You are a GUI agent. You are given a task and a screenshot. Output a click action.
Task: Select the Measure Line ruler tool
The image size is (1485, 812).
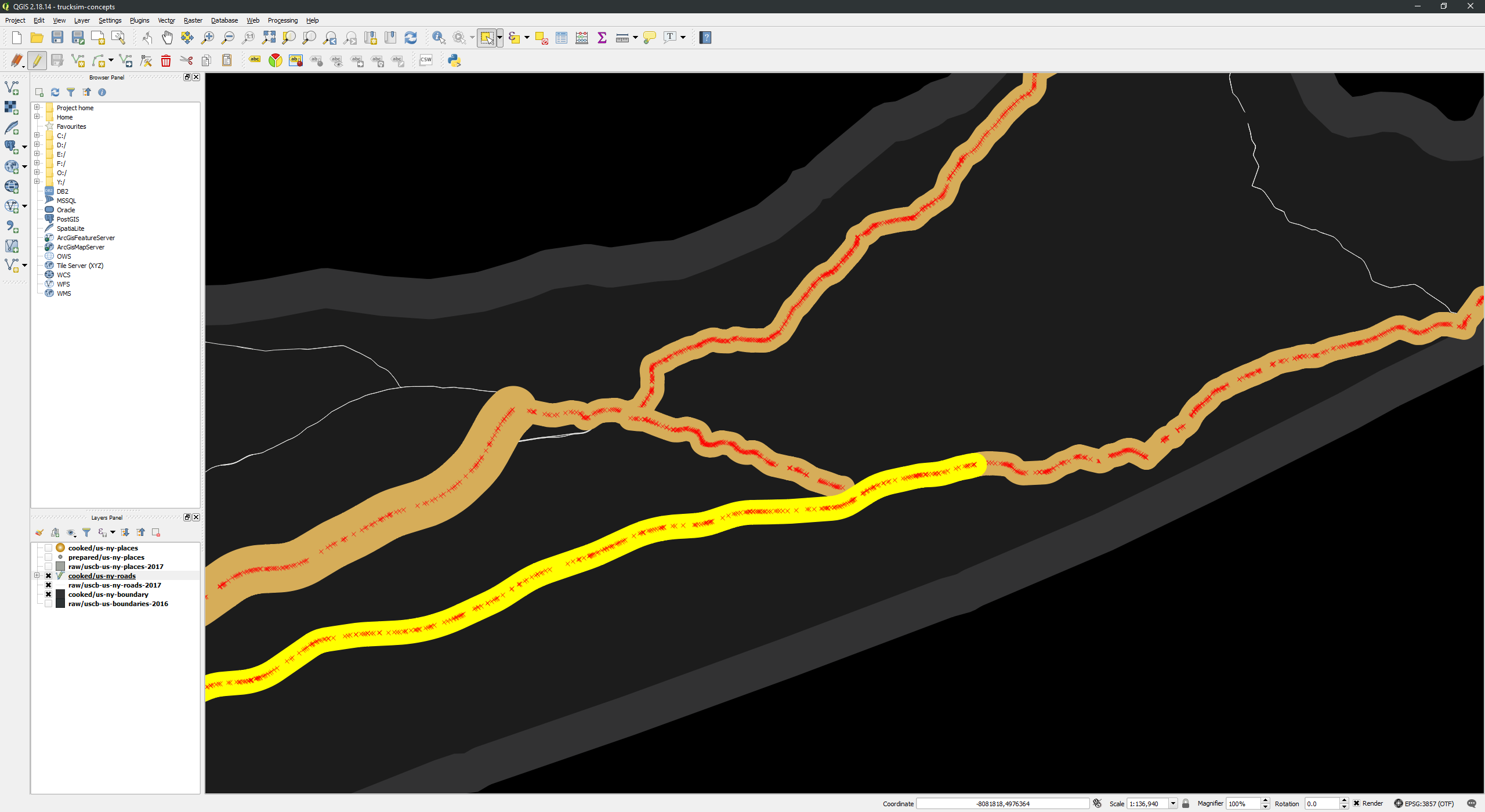coord(622,38)
